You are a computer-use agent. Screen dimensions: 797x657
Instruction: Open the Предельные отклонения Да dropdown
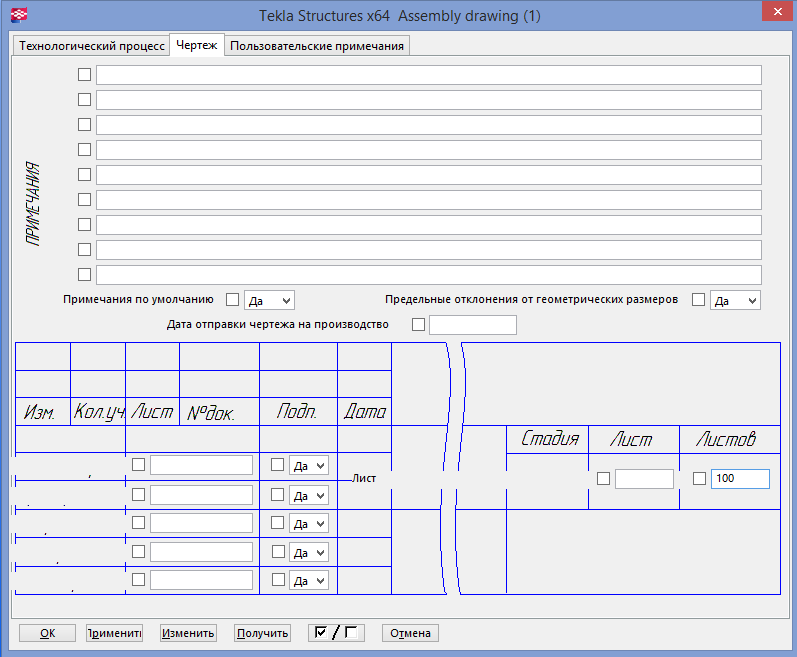coord(735,300)
